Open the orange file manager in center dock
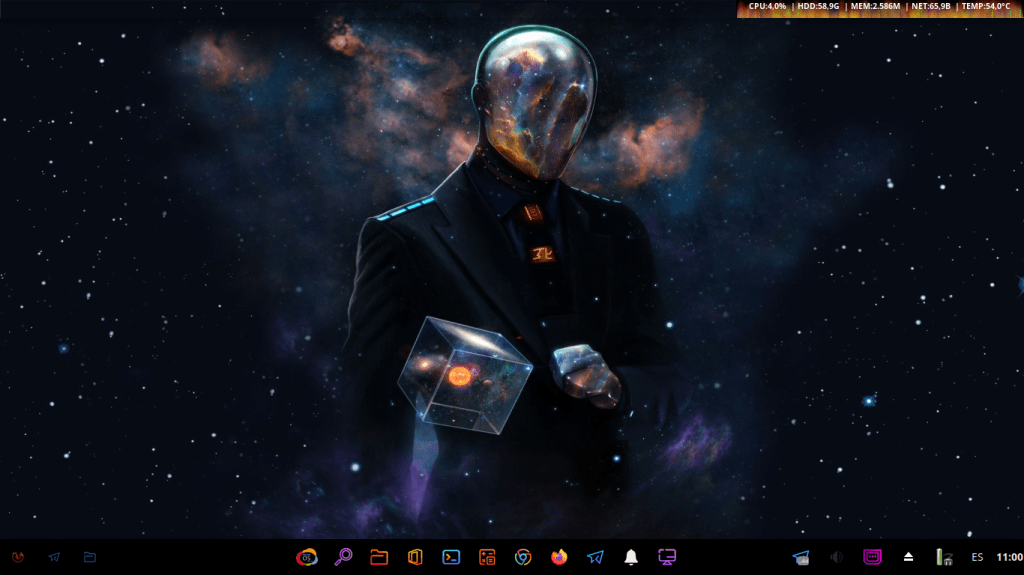The width and height of the screenshot is (1024, 575). [x=379, y=557]
